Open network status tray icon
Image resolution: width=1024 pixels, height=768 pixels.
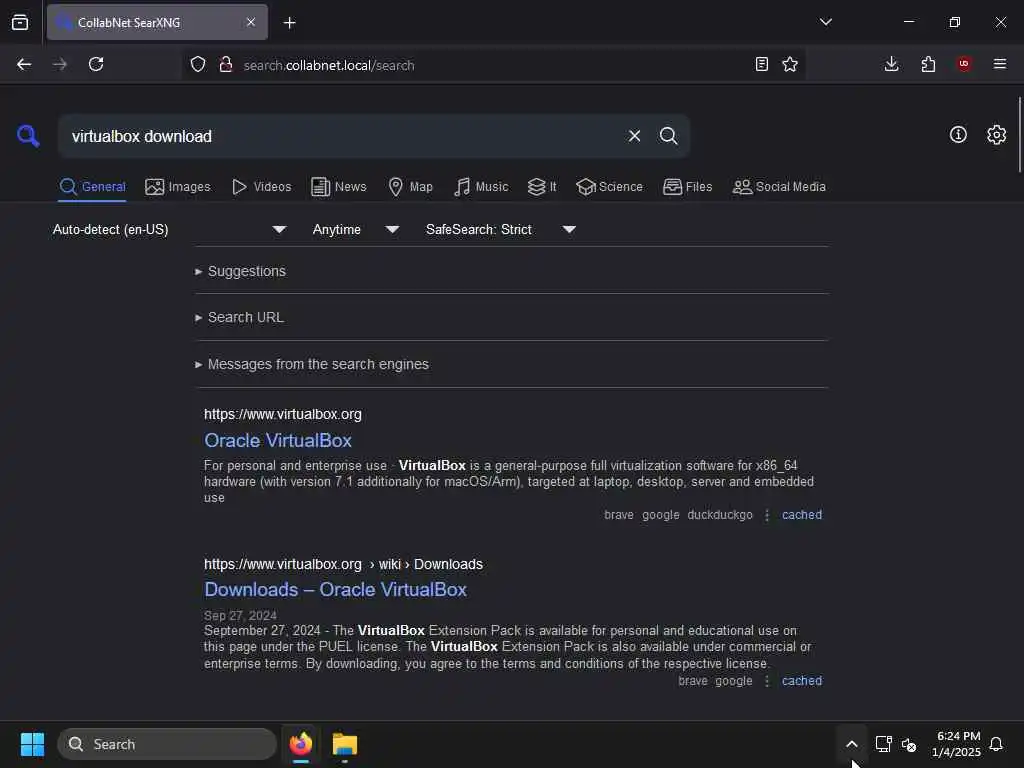884,744
